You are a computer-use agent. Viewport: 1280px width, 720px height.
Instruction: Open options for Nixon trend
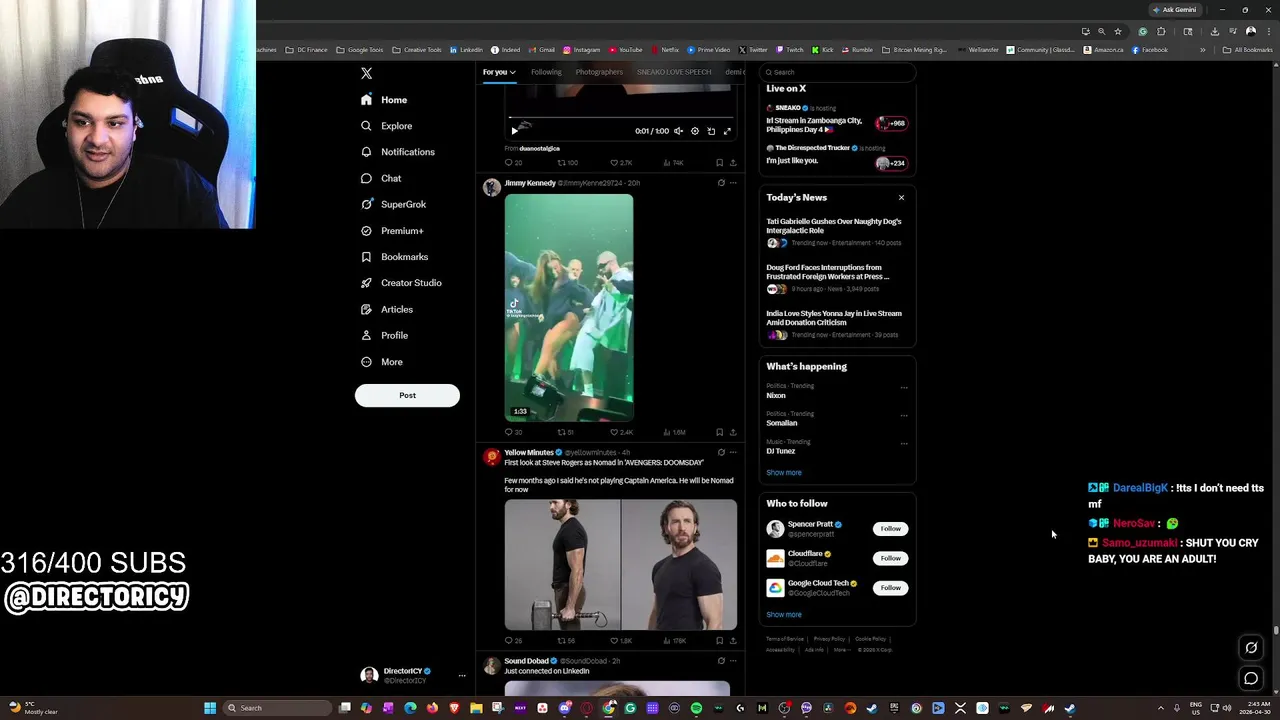click(x=904, y=387)
